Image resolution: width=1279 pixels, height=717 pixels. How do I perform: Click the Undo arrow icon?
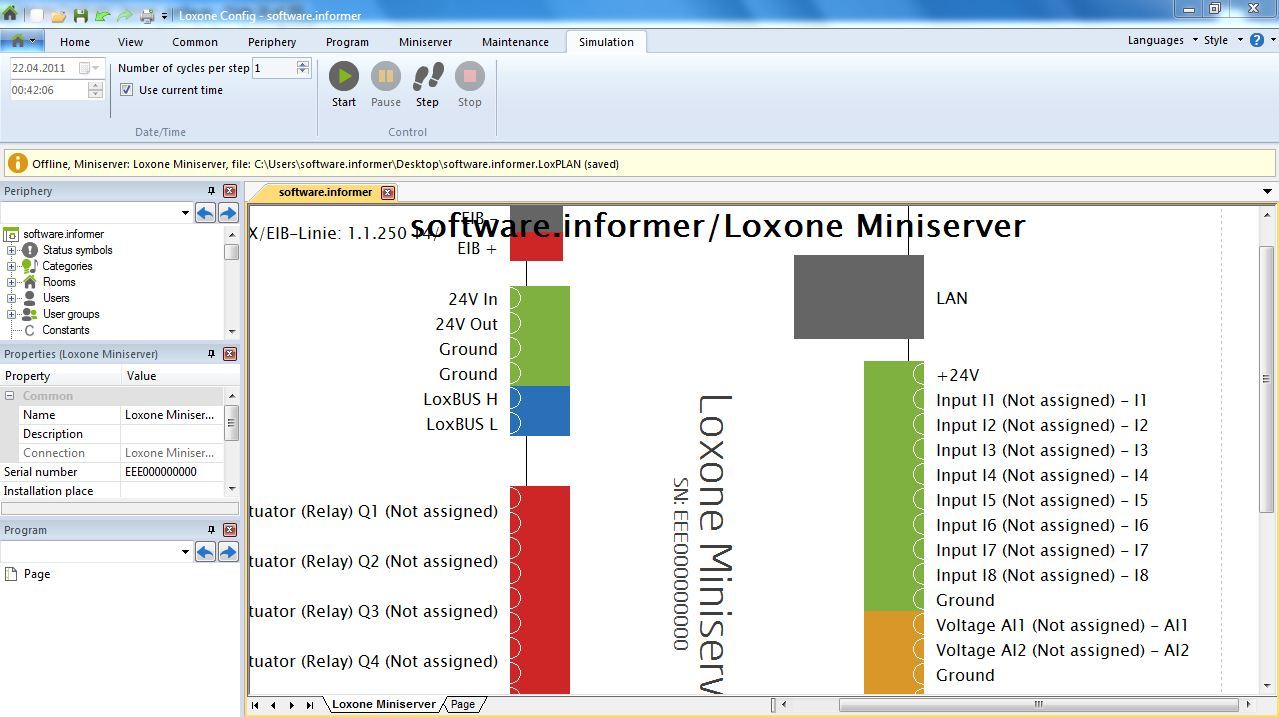[102, 15]
